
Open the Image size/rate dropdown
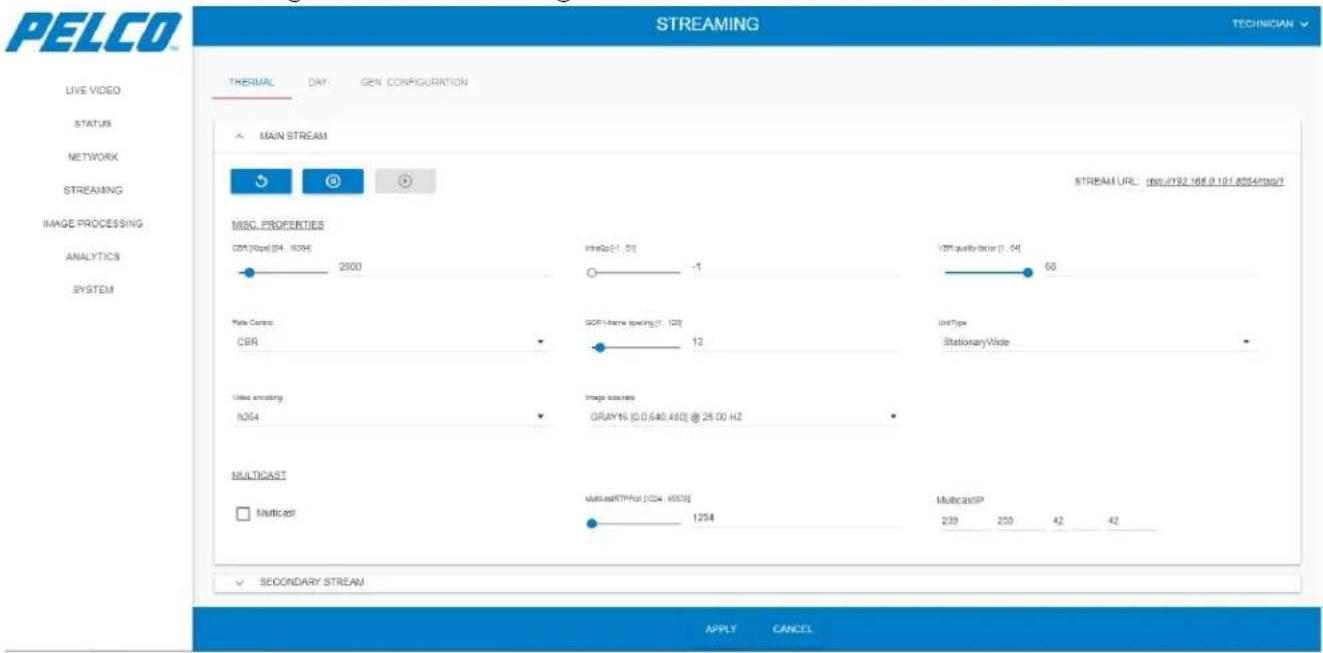coord(742,416)
